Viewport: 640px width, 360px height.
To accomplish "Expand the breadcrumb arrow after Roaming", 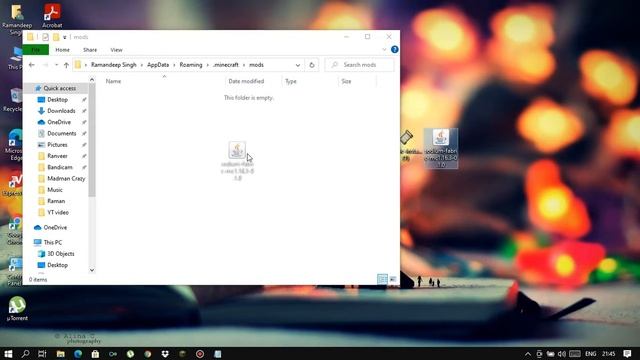I will coord(207,65).
